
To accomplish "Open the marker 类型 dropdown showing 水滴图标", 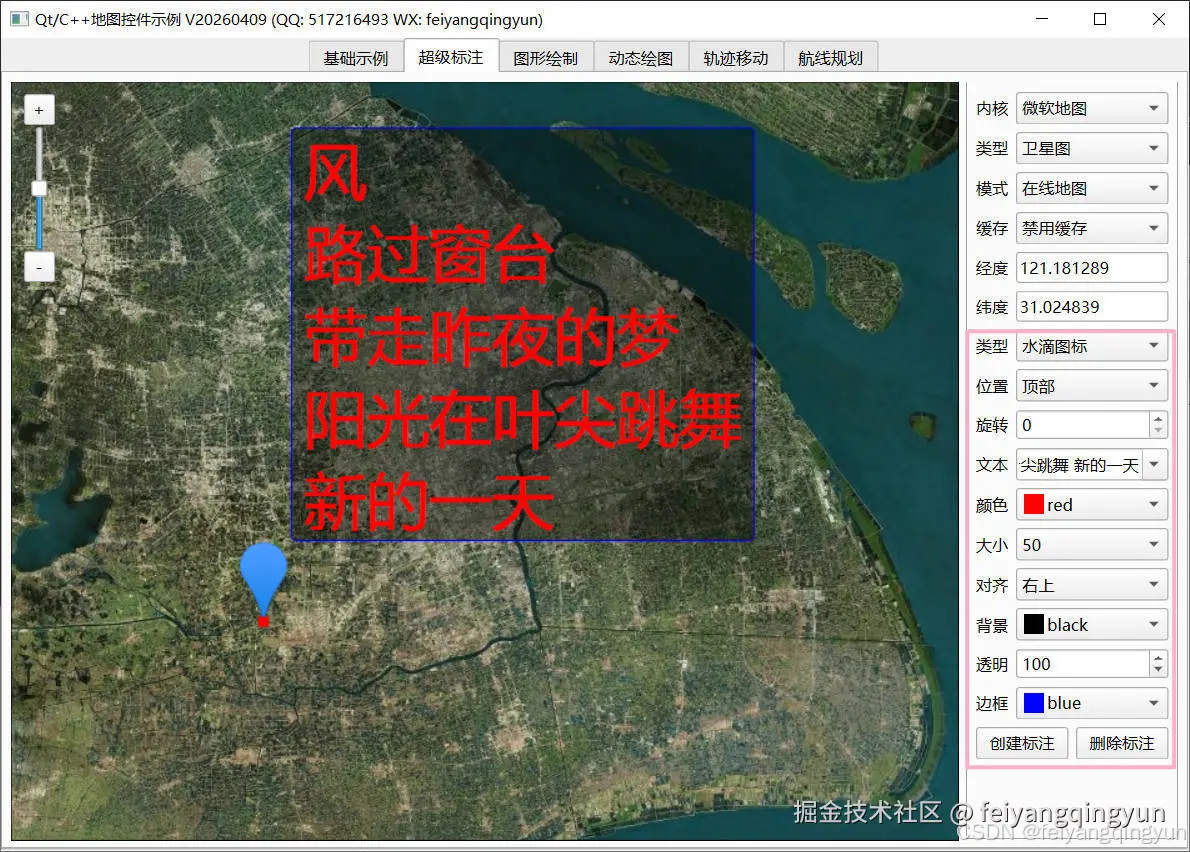I will (x=1091, y=347).
